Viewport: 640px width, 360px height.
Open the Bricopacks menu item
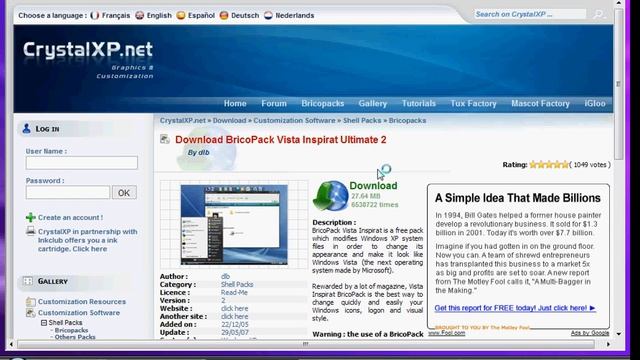tap(323, 104)
